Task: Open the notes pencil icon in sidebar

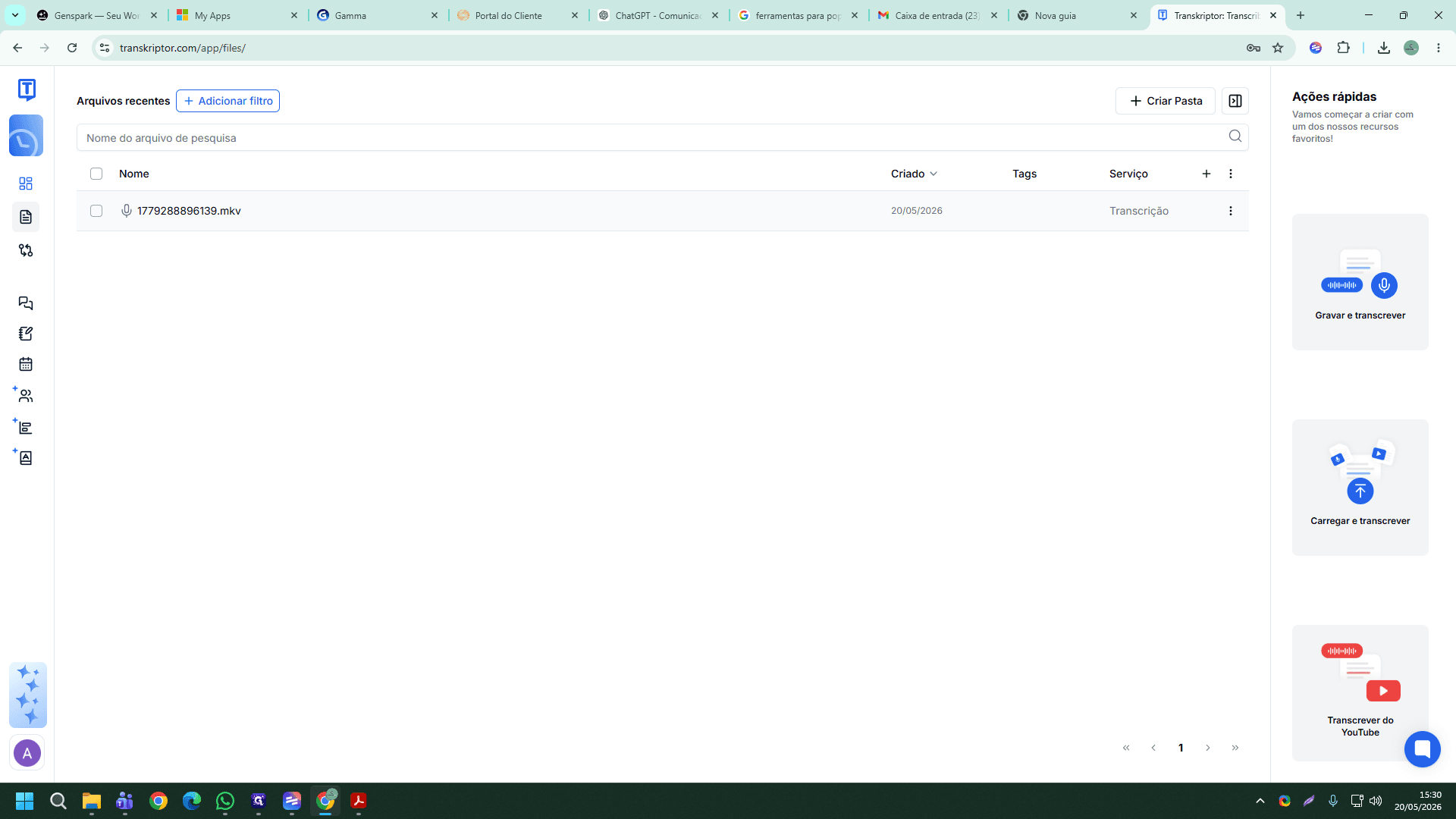Action: click(26, 334)
